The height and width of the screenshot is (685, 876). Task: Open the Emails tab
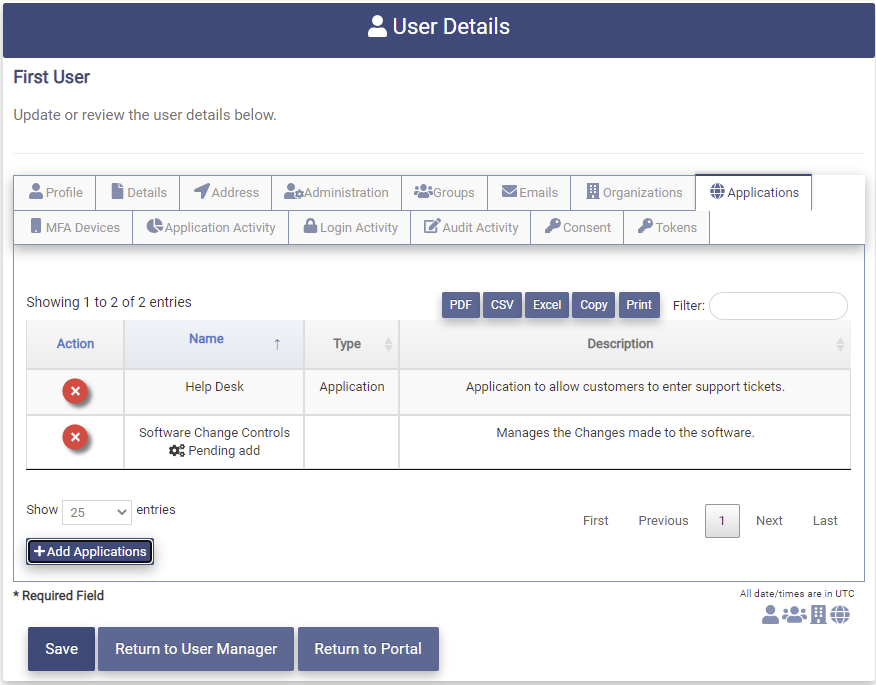pos(529,192)
